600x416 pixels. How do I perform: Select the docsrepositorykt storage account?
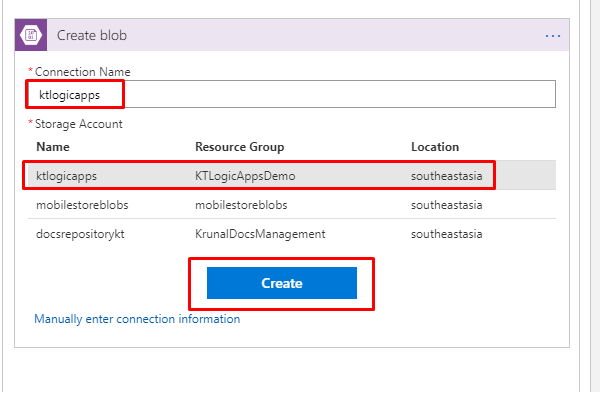[x=80, y=234]
